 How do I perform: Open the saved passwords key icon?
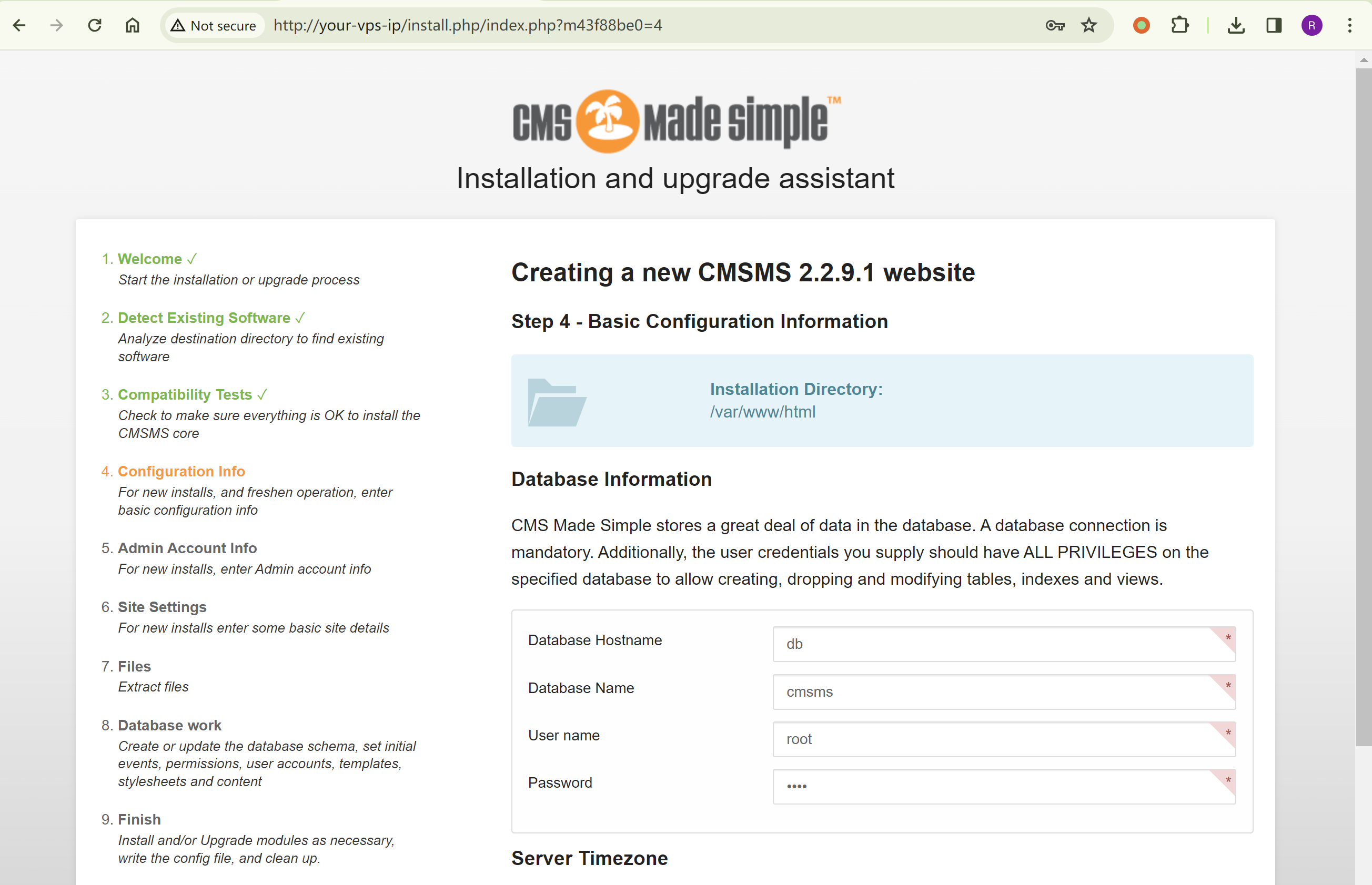coord(1055,25)
